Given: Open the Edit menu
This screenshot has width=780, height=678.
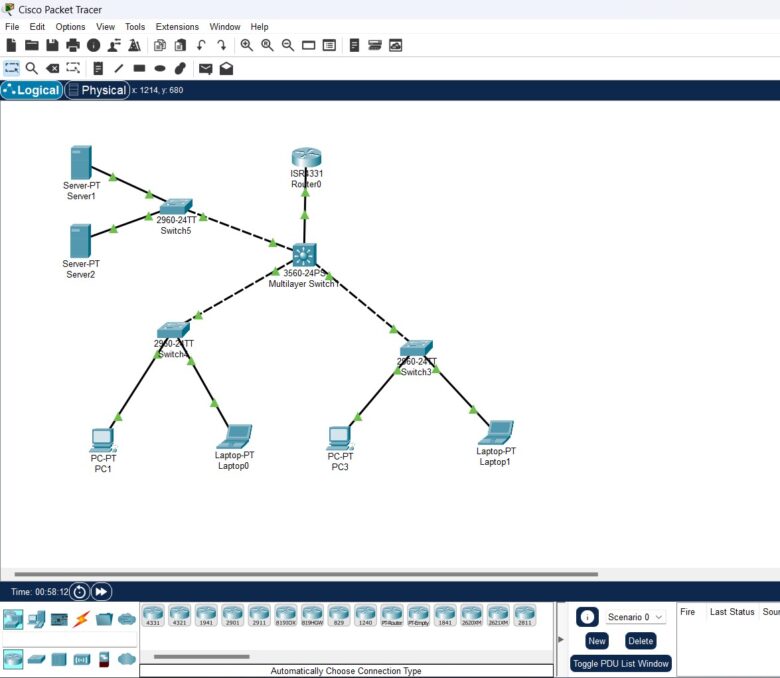Looking at the screenshot, I should (37, 26).
